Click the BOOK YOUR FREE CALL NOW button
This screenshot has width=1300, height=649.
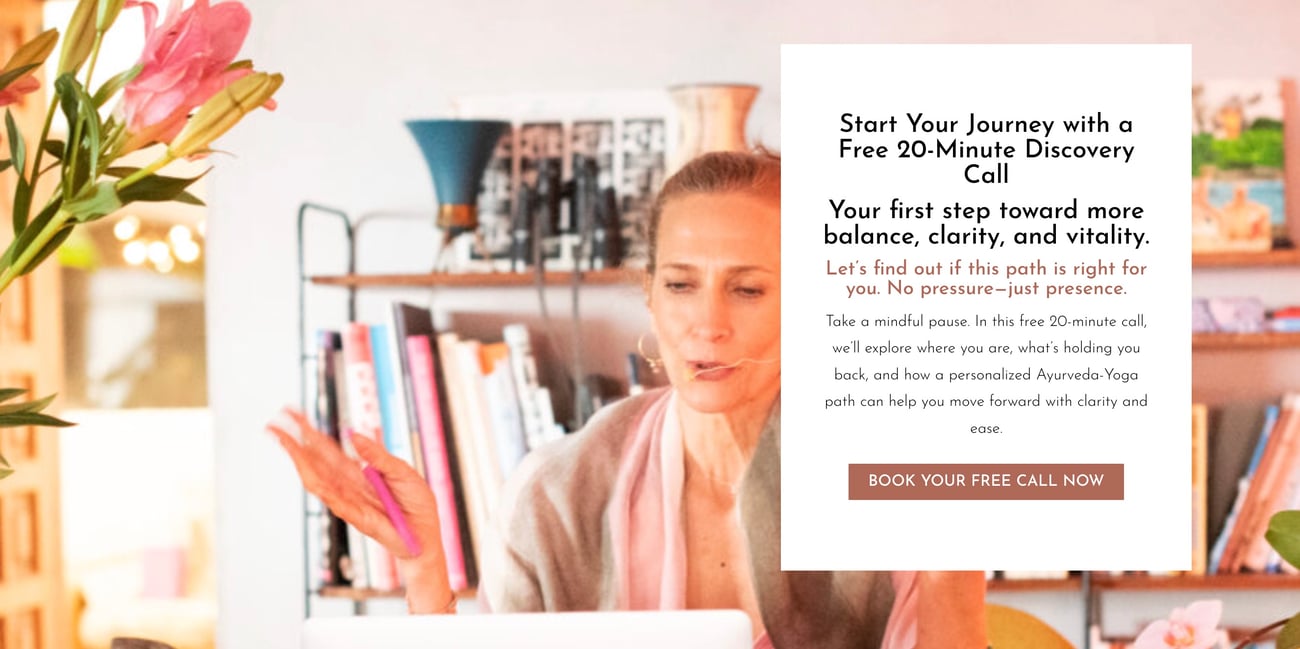pyautogui.click(x=985, y=481)
